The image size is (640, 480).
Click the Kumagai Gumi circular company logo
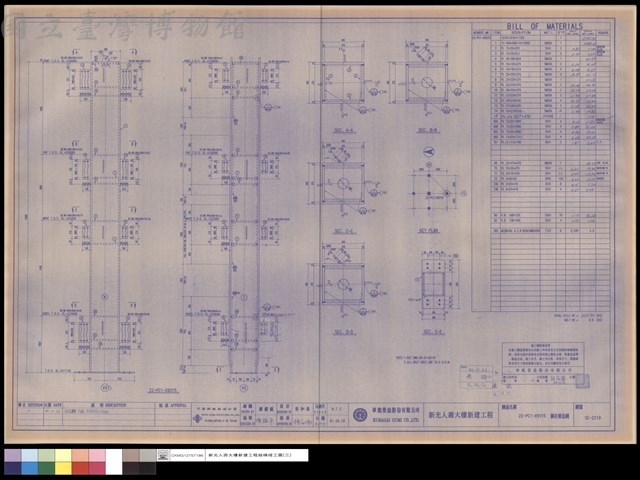click(x=360, y=415)
